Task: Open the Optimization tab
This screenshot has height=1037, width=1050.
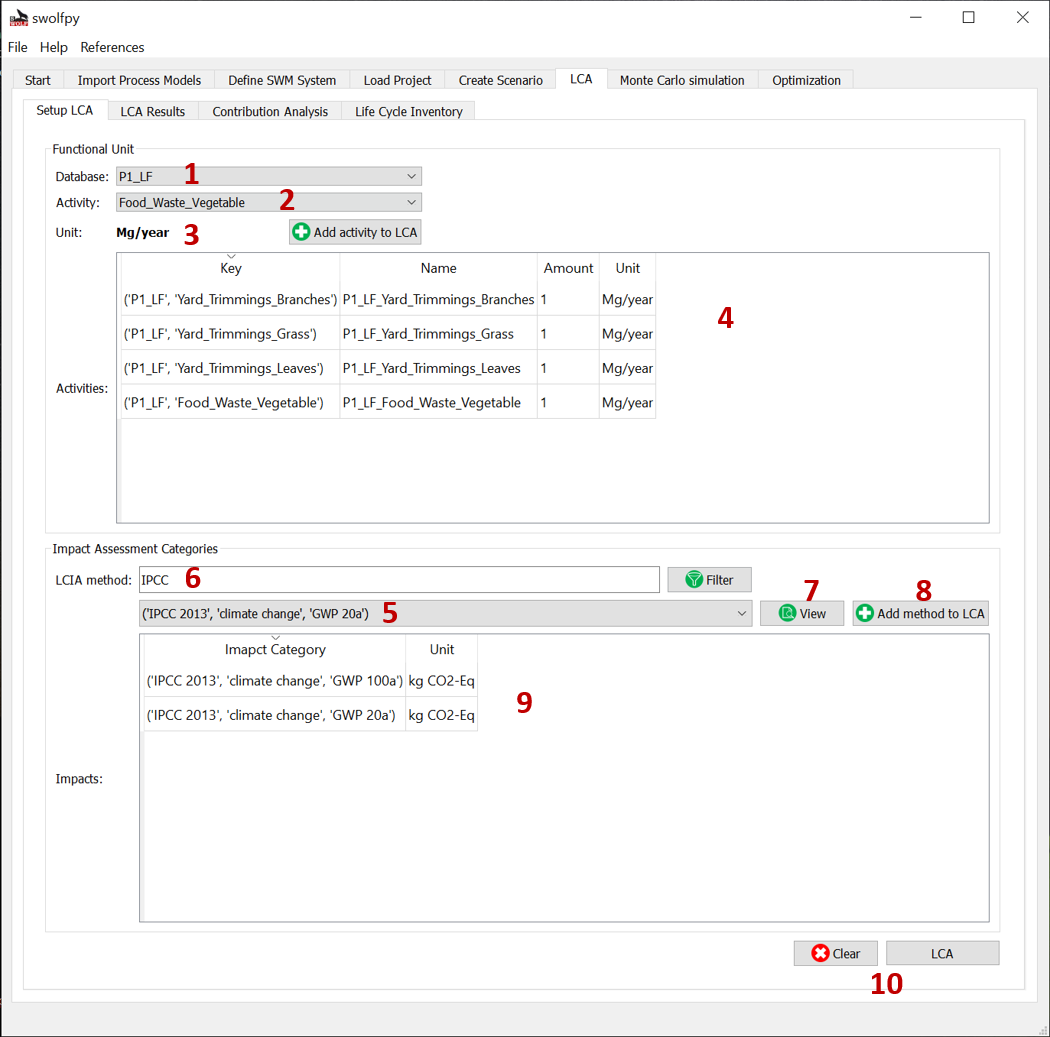Action: pos(806,80)
